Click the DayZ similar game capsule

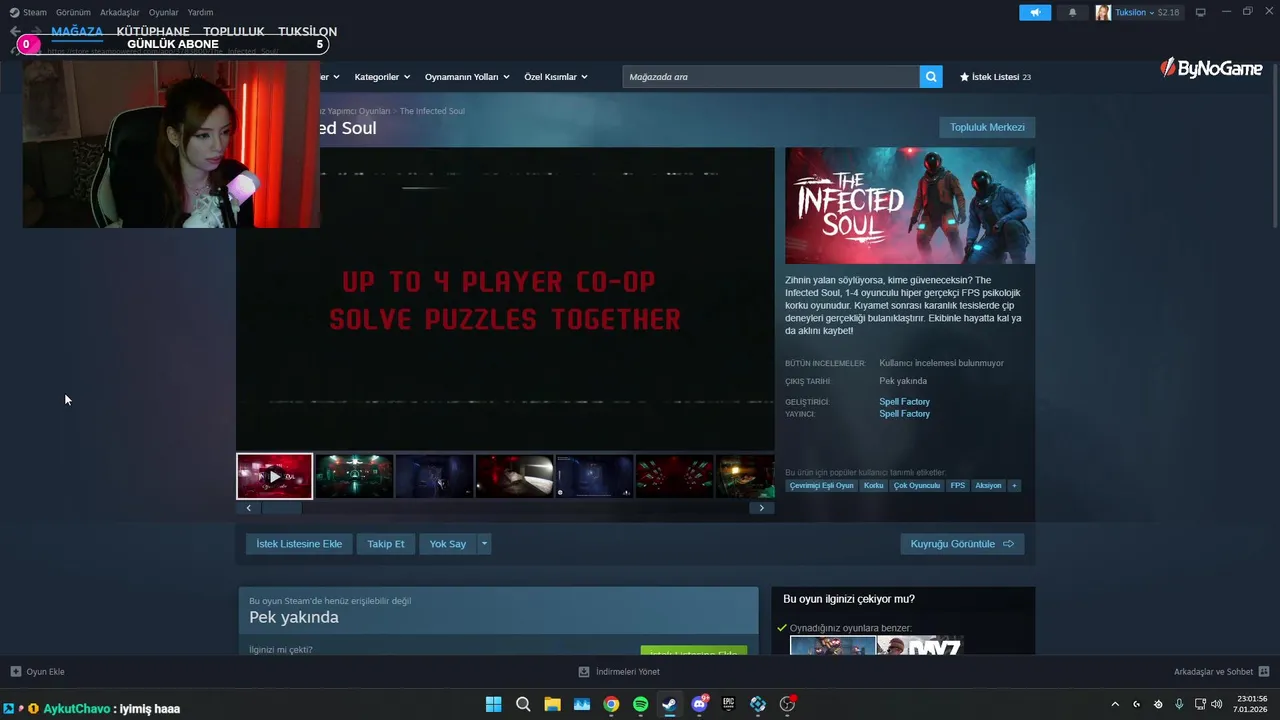point(919,646)
